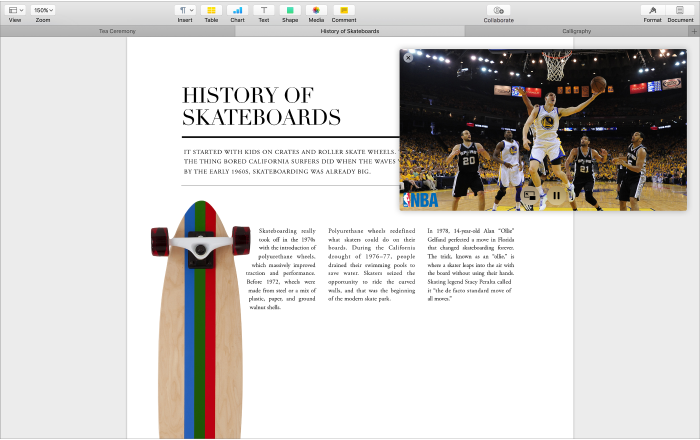Image resolution: width=700 pixels, height=440 pixels.
Task: Close the floating NBA video
Action: point(408,58)
